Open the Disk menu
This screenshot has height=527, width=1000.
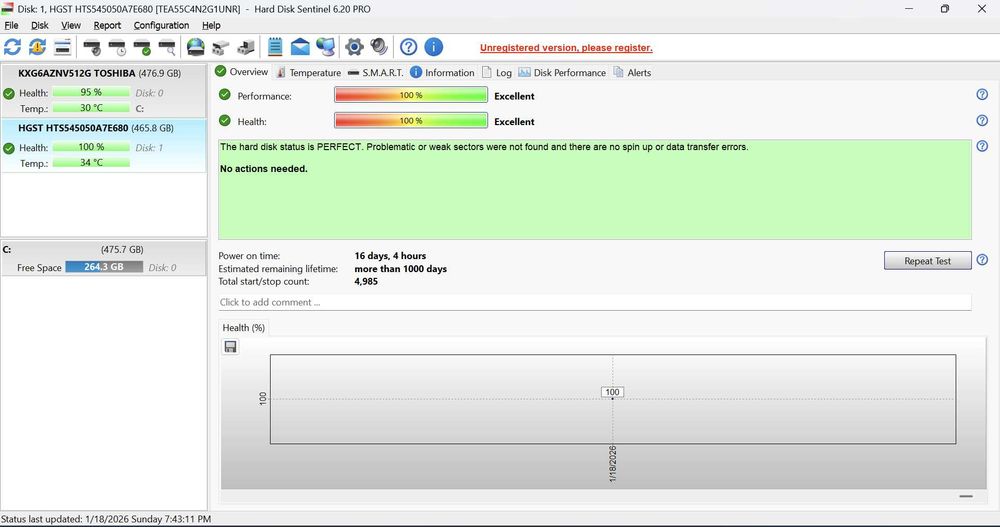[40, 26]
